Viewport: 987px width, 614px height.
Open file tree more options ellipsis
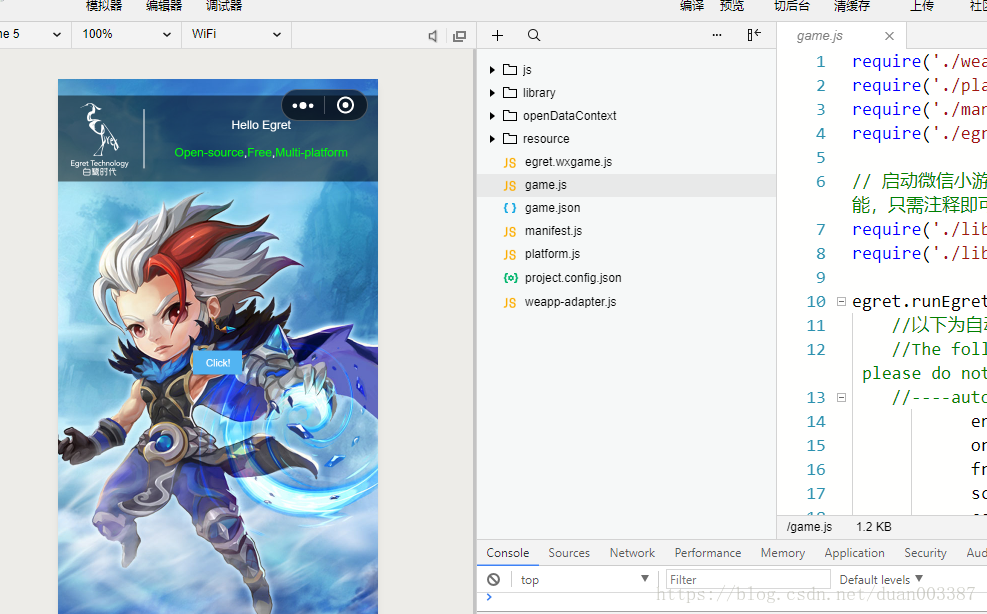[x=717, y=35]
